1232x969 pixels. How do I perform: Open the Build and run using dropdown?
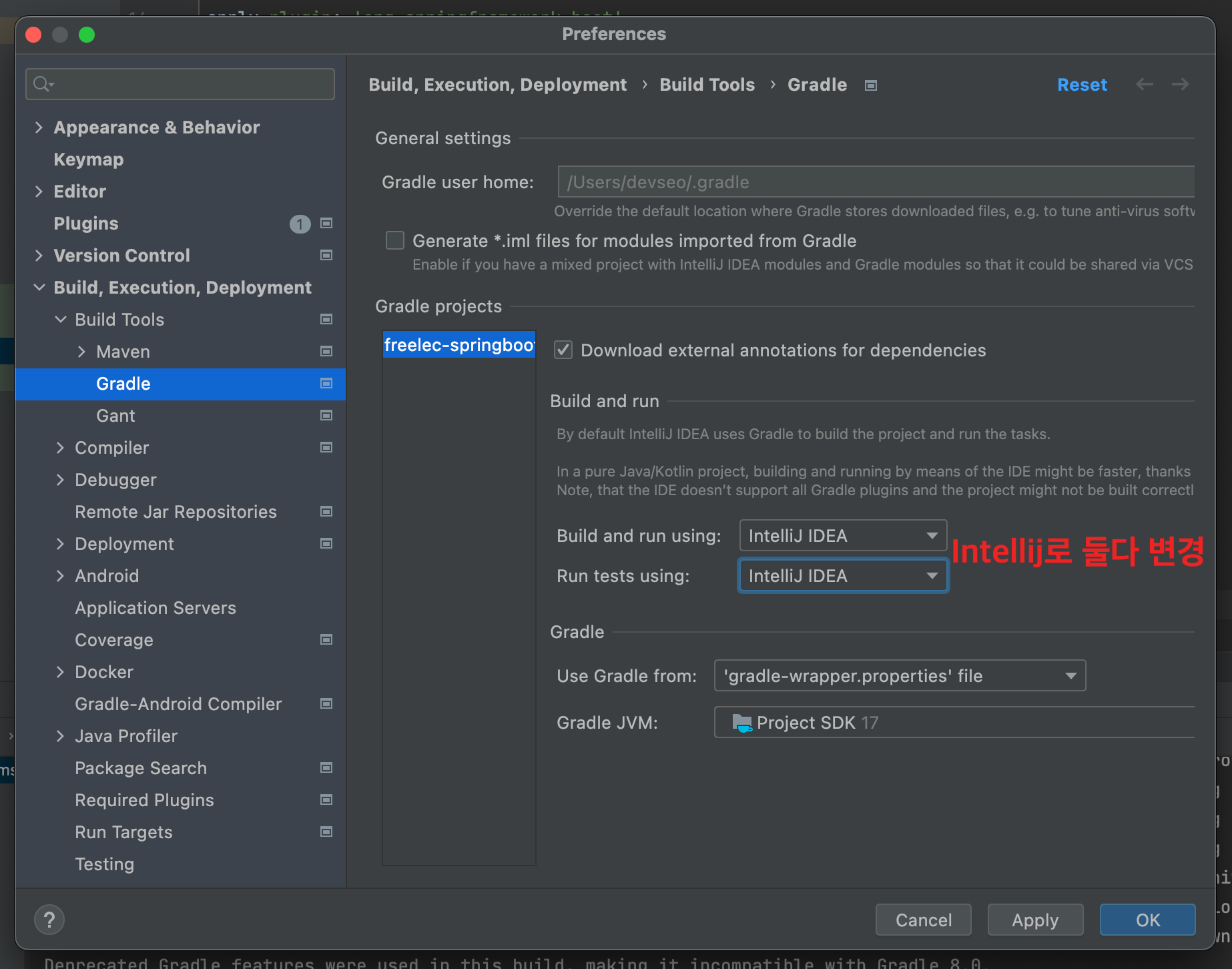point(843,535)
